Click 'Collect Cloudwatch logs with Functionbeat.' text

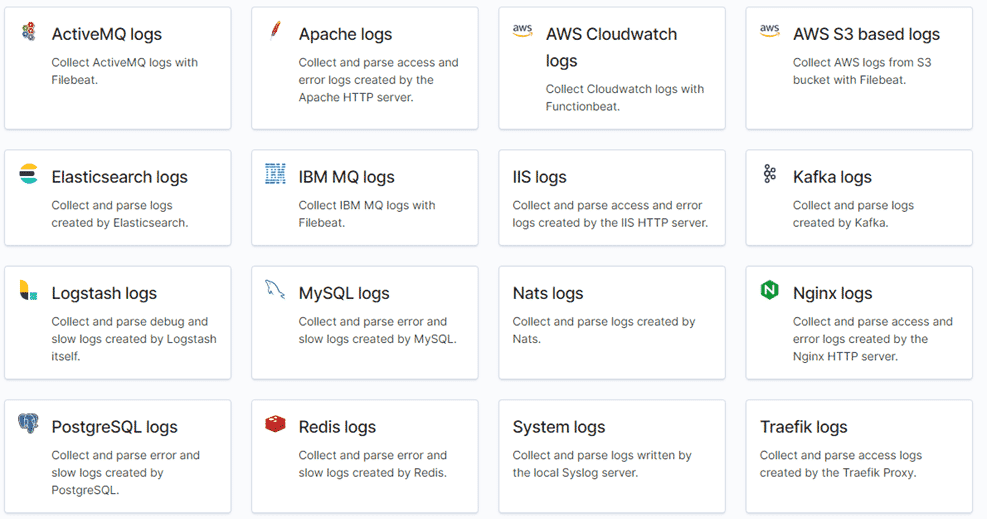pyautogui.click(x=624, y=98)
